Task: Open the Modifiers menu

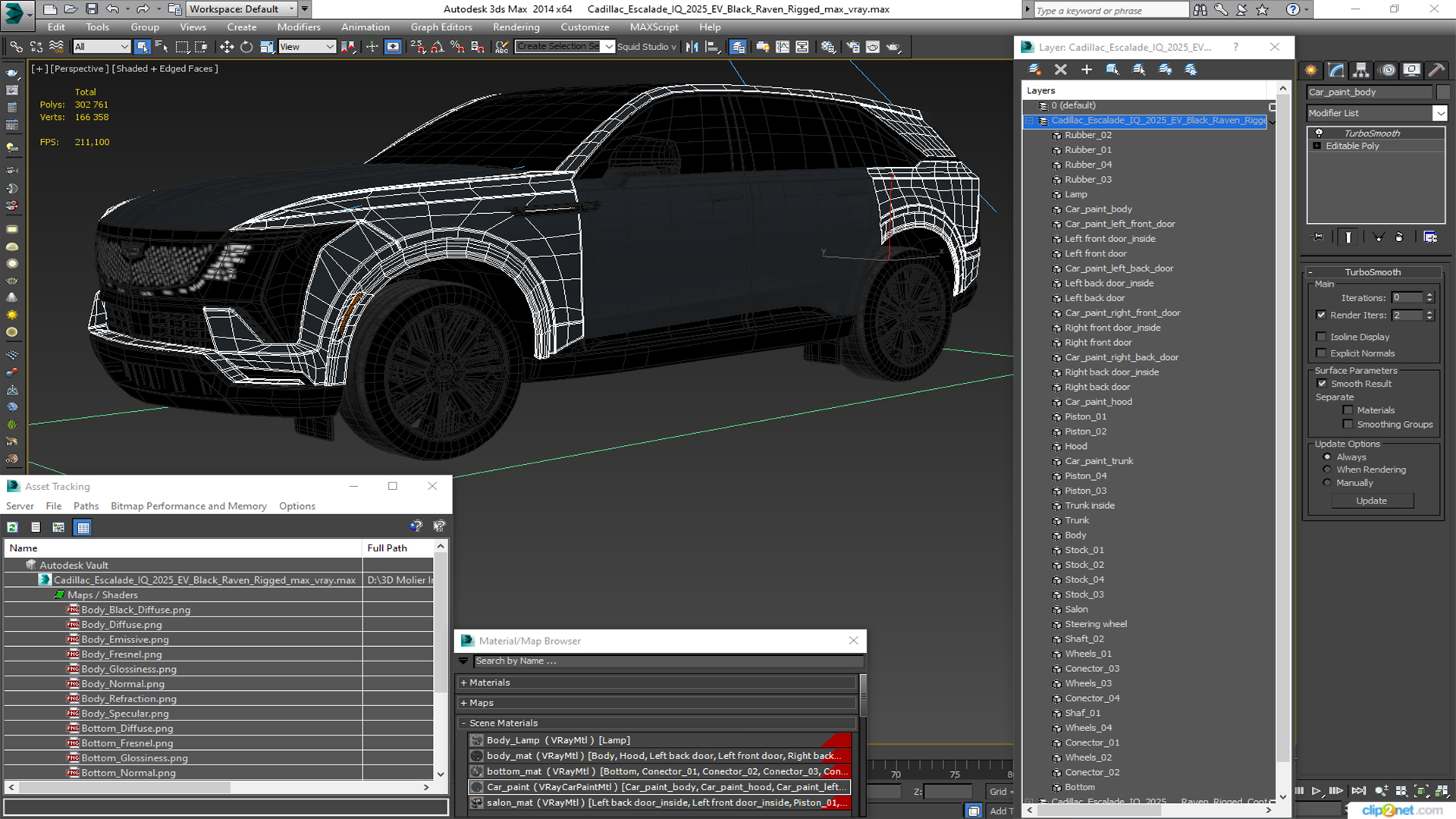Action: [x=299, y=27]
